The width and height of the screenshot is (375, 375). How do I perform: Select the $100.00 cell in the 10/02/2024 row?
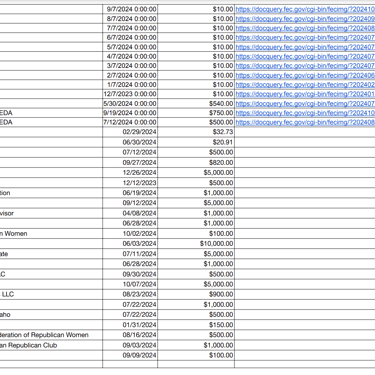[196, 234]
